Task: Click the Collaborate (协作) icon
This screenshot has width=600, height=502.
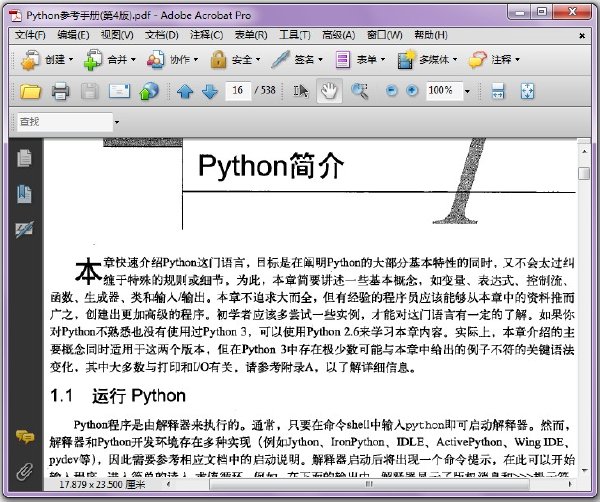Action: (156, 60)
